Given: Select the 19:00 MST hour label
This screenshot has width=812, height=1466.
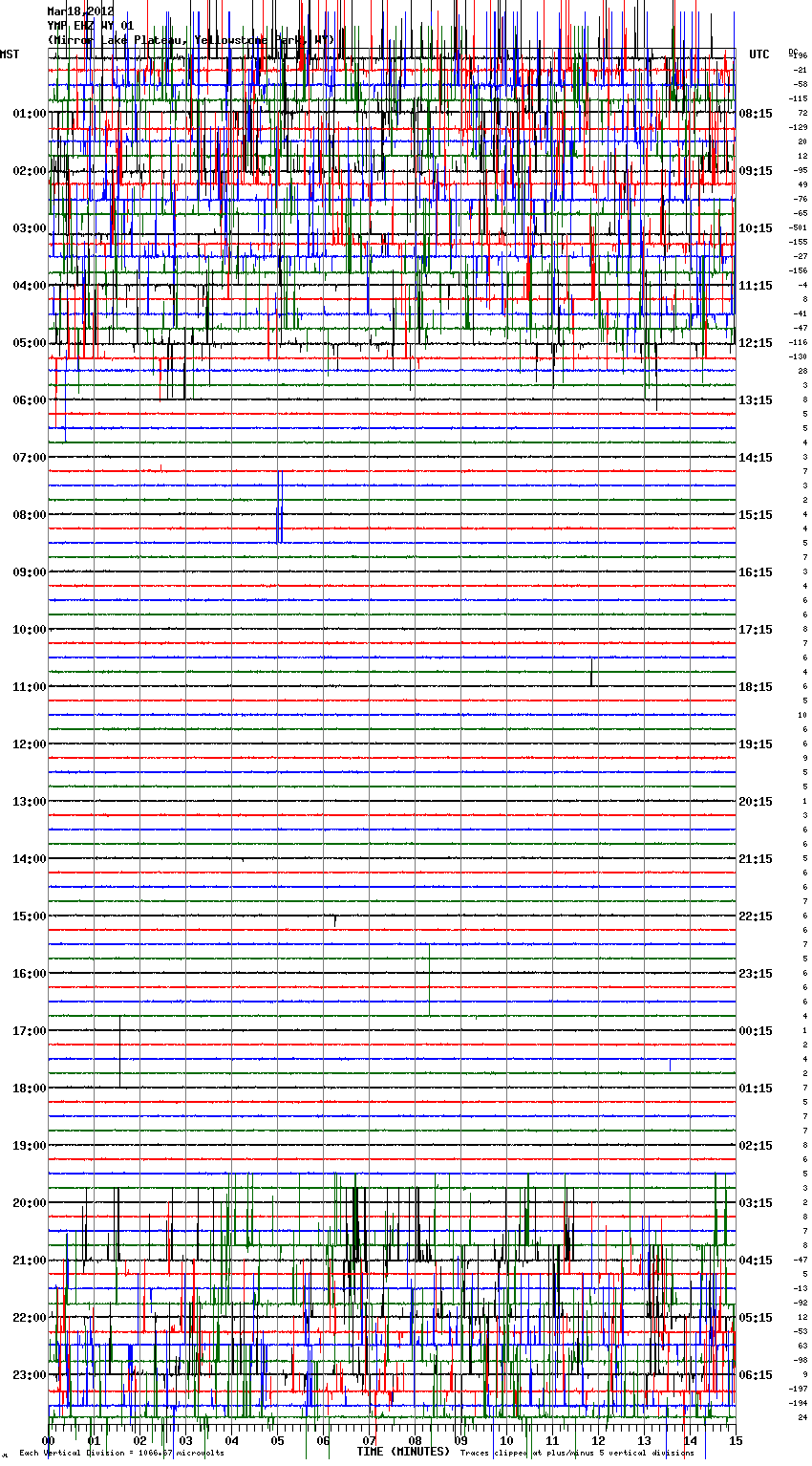Looking at the screenshot, I should click(30, 1146).
